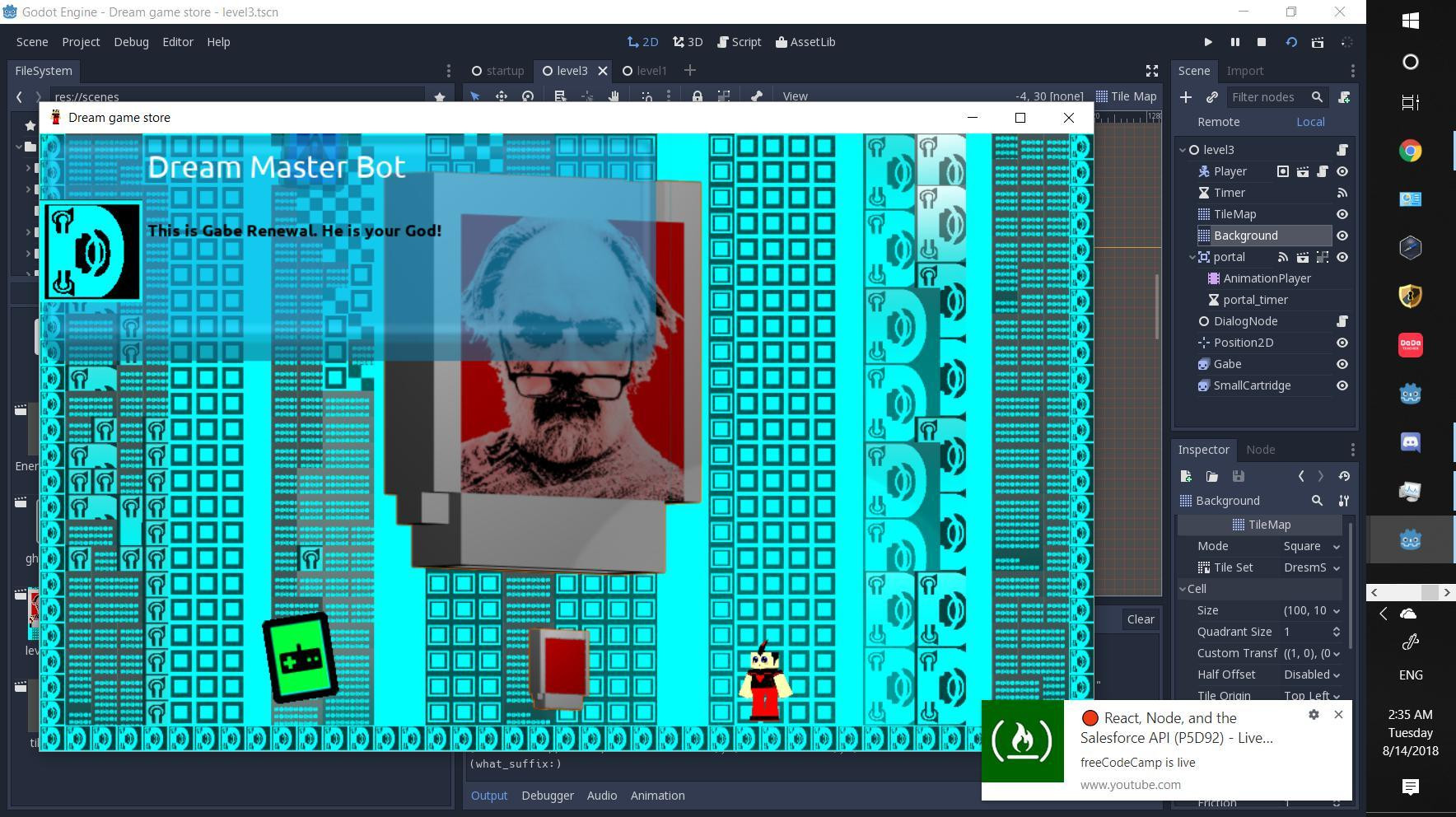Open the Debug menu
Screen dimensions: 1456x817
click(131, 42)
